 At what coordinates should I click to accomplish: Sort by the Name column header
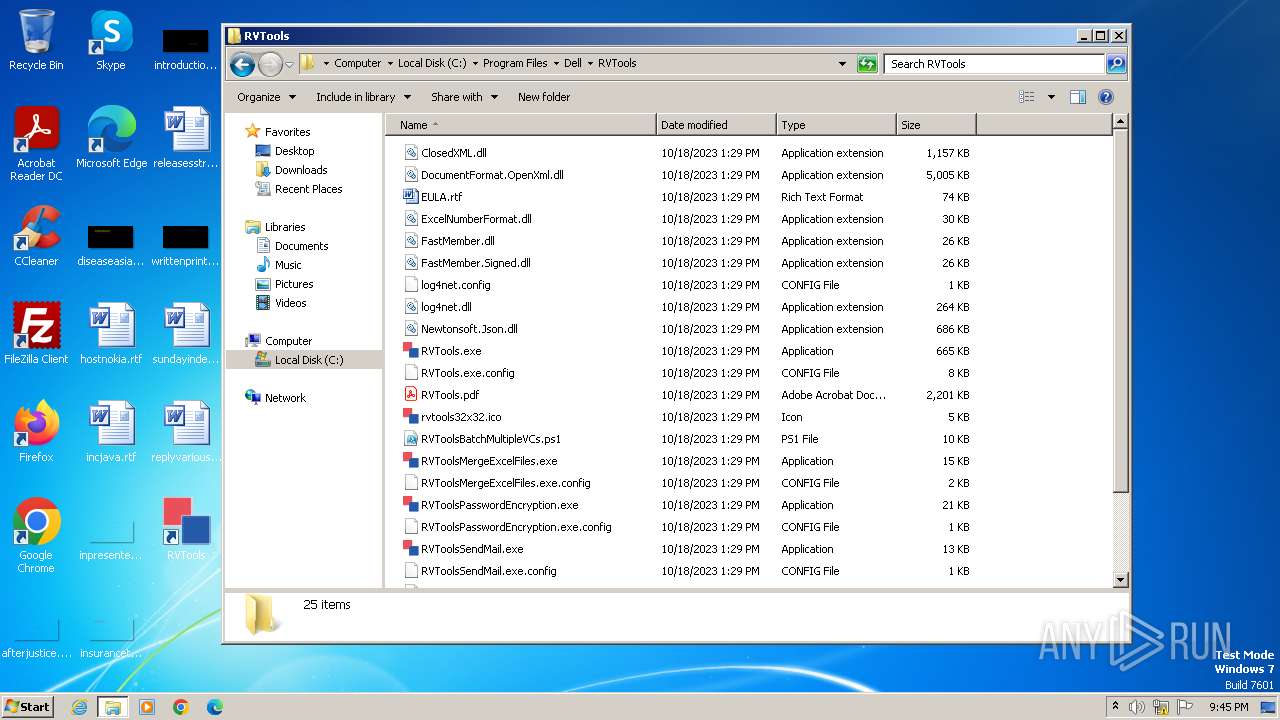coord(520,125)
